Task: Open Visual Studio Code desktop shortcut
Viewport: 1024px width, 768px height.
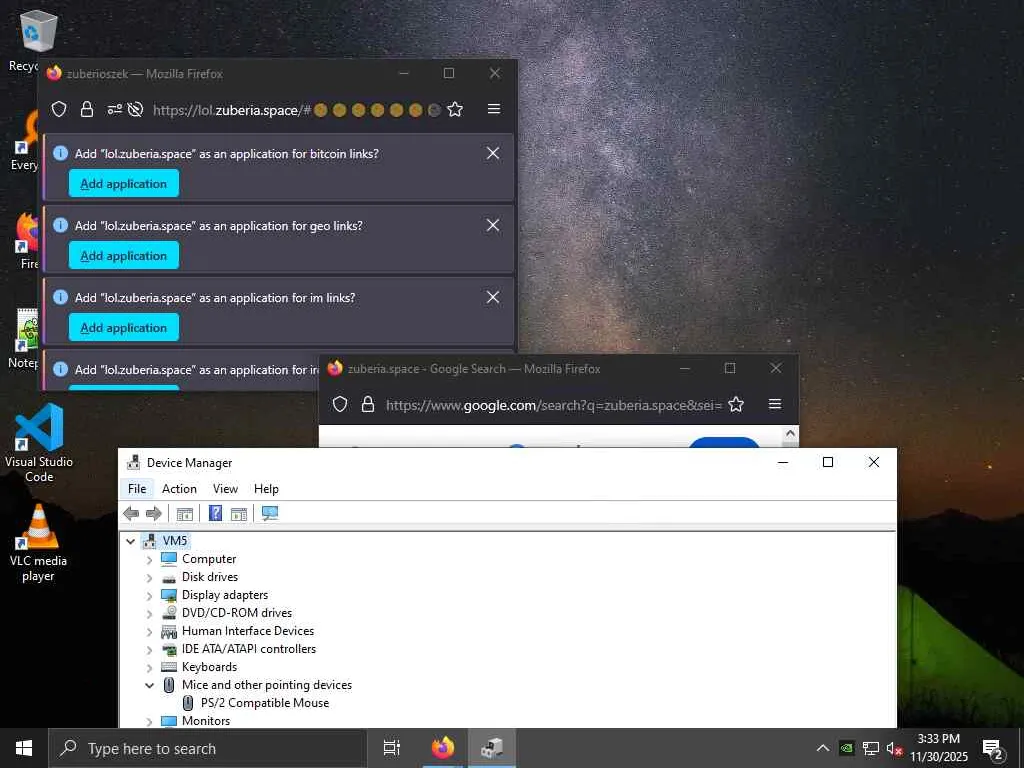Action: 39,442
